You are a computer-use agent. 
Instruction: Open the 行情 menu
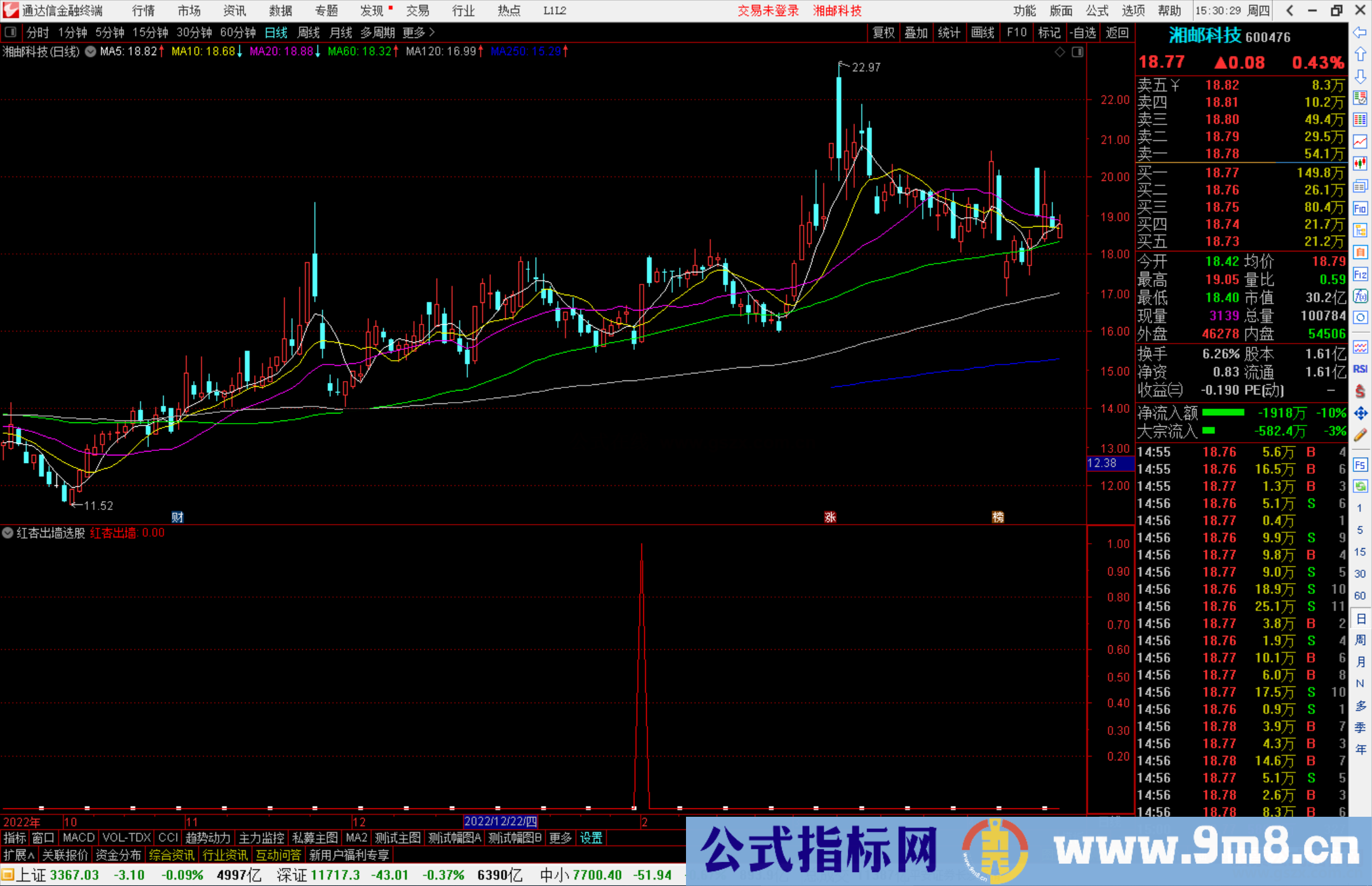(144, 11)
